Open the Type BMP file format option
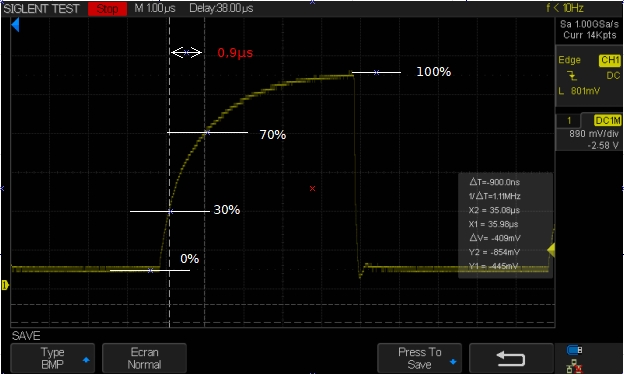 pos(53,358)
